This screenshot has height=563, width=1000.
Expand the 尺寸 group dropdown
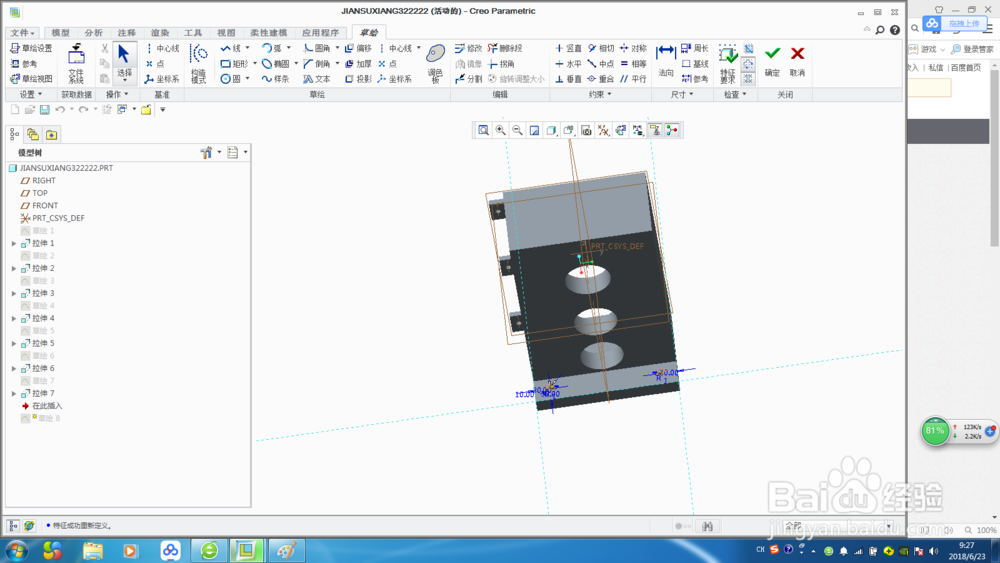682,94
